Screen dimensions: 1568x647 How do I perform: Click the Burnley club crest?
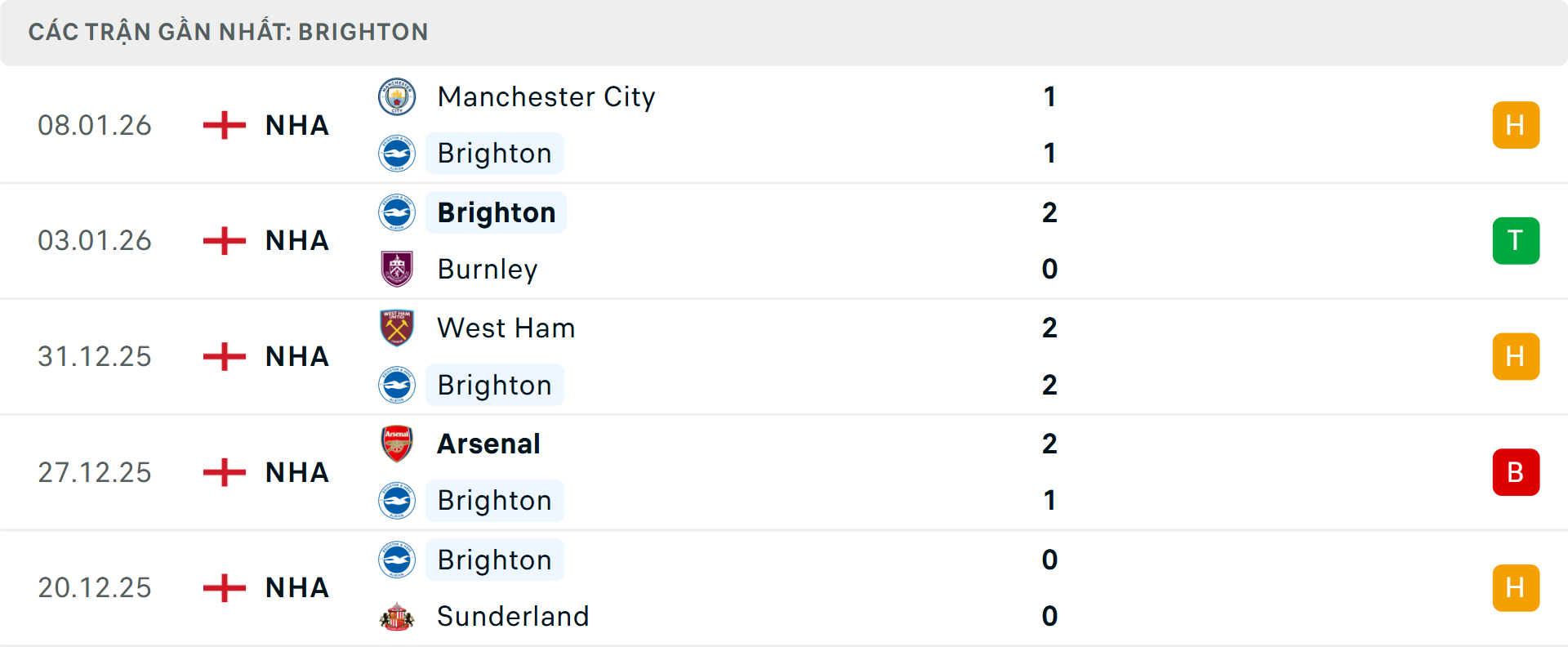click(397, 269)
